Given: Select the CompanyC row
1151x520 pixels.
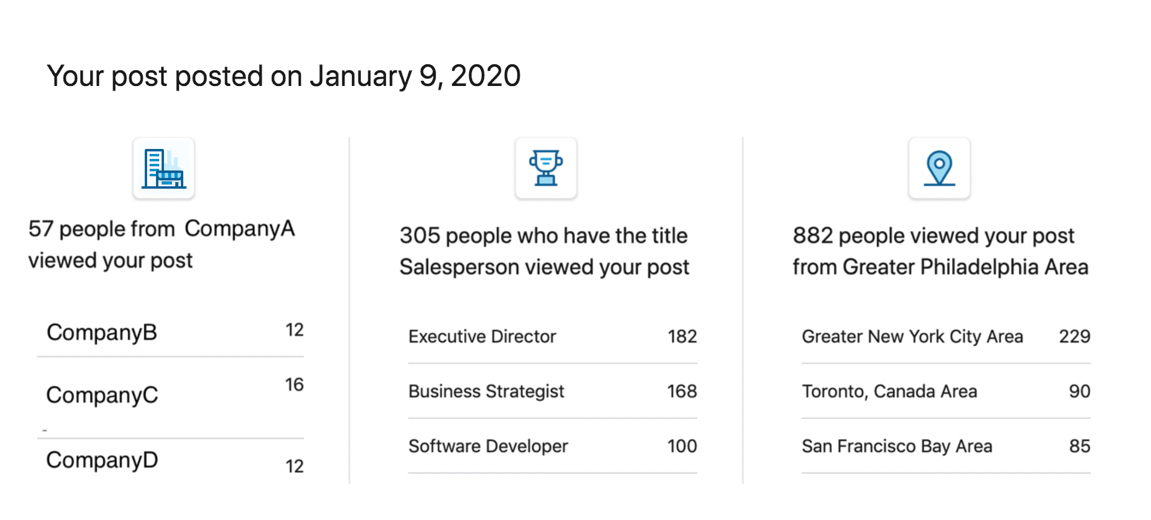Looking at the screenshot, I should pos(170,397).
